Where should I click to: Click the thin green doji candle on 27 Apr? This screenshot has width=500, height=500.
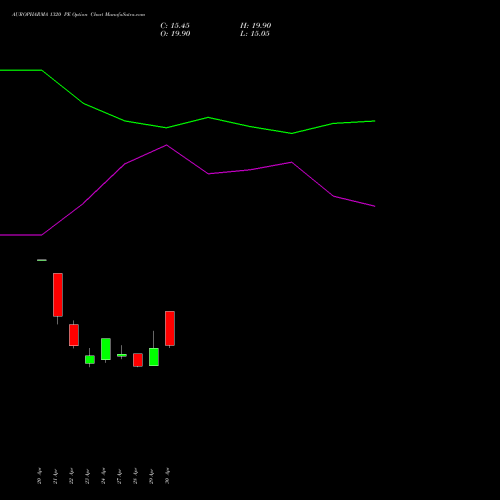coord(122,355)
